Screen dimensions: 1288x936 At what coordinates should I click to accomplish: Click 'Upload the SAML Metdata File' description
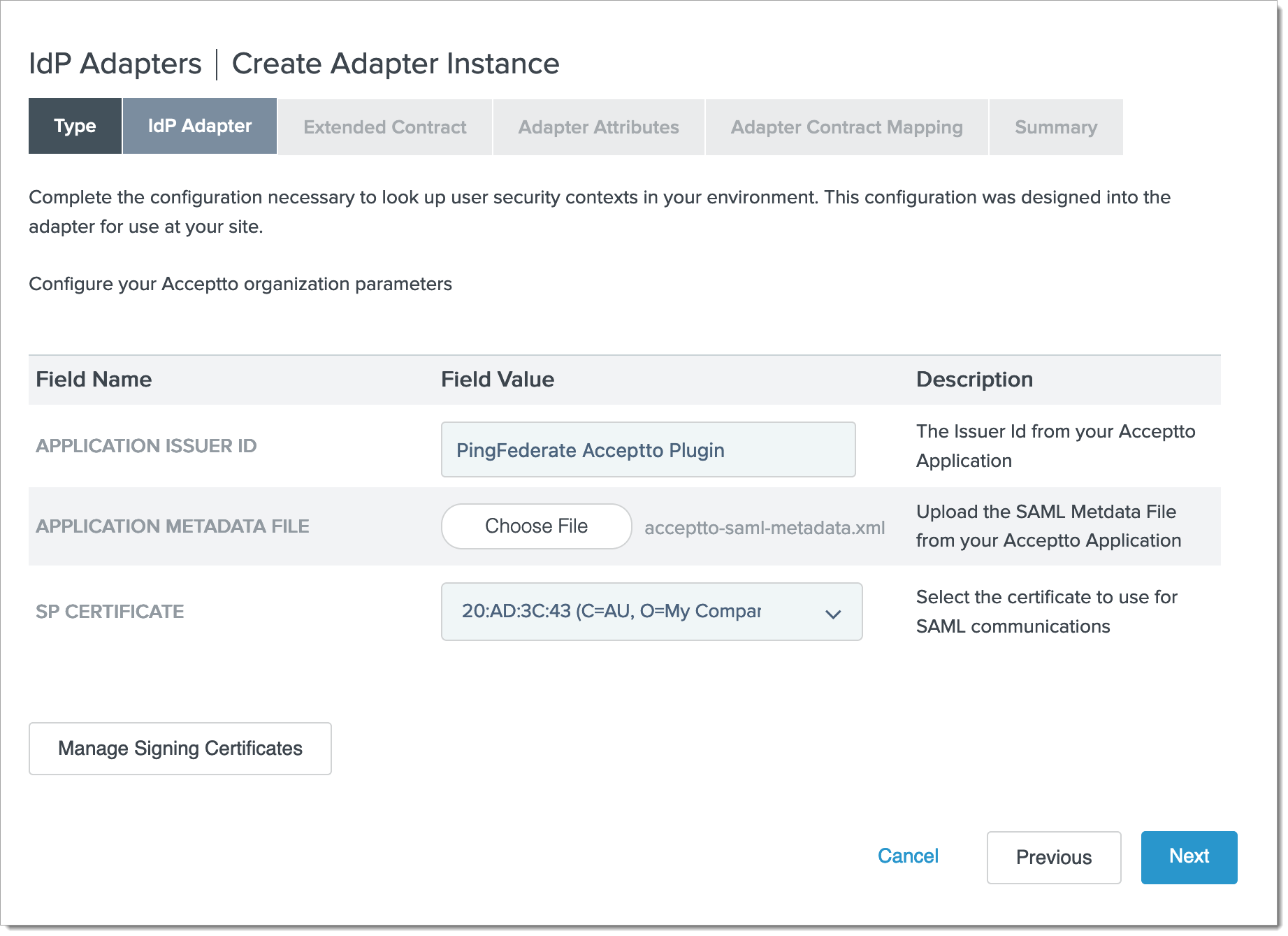coord(1049,526)
